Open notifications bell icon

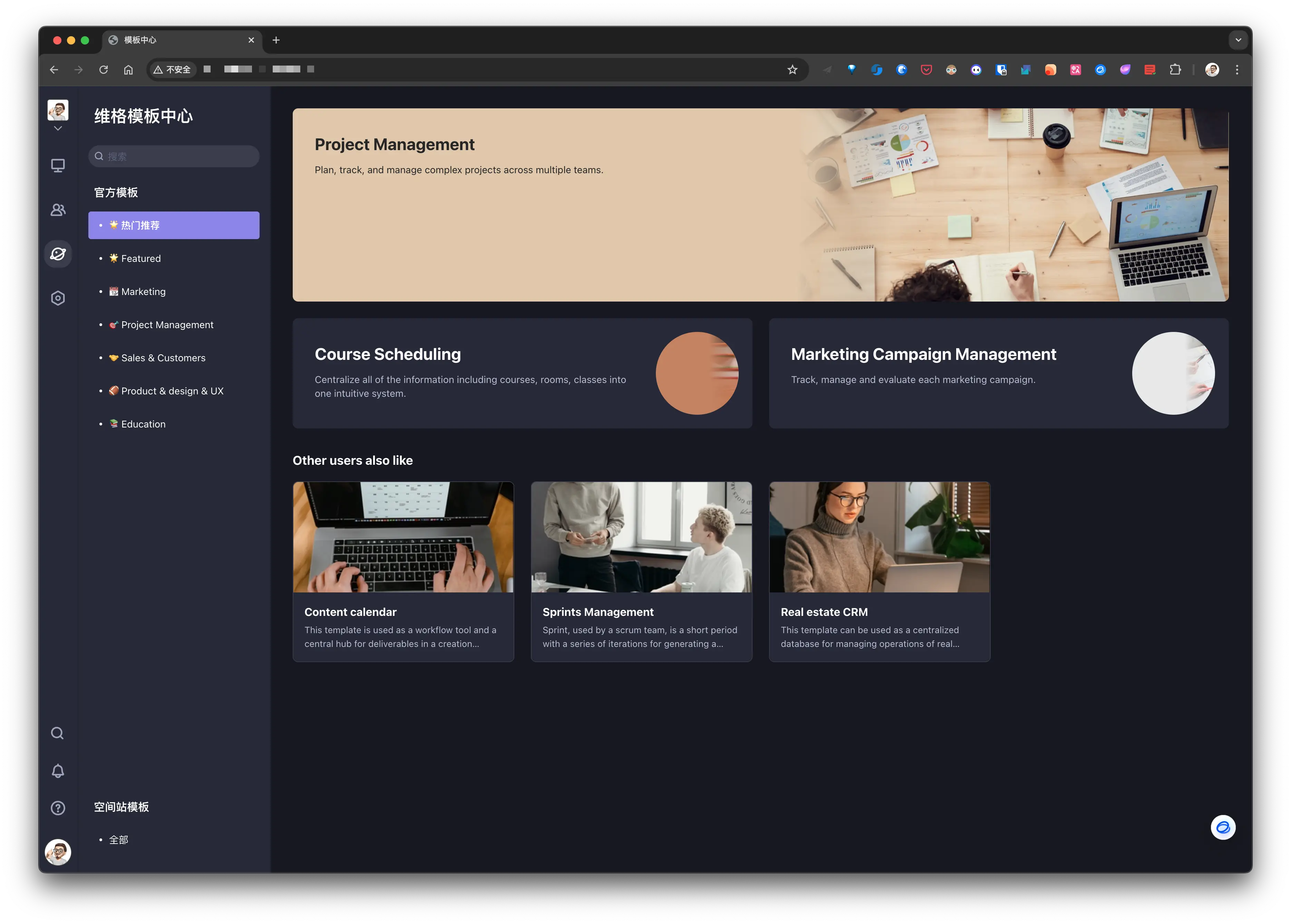click(58, 771)
